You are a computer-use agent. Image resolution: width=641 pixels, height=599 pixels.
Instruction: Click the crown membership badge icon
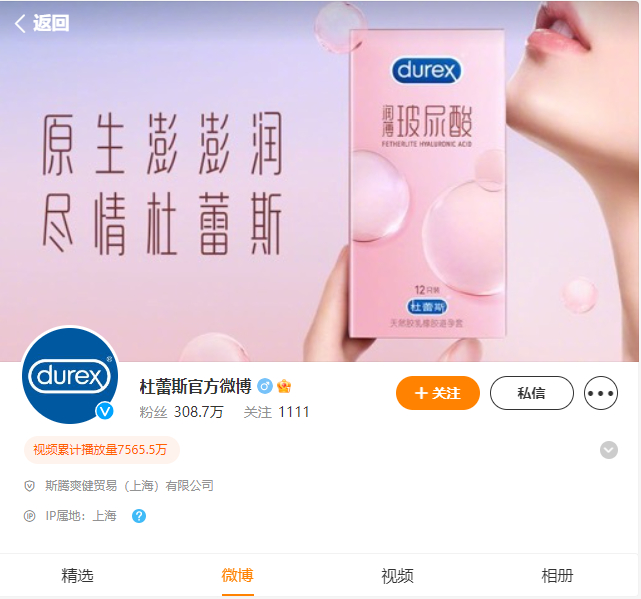[x=284, y=386]
